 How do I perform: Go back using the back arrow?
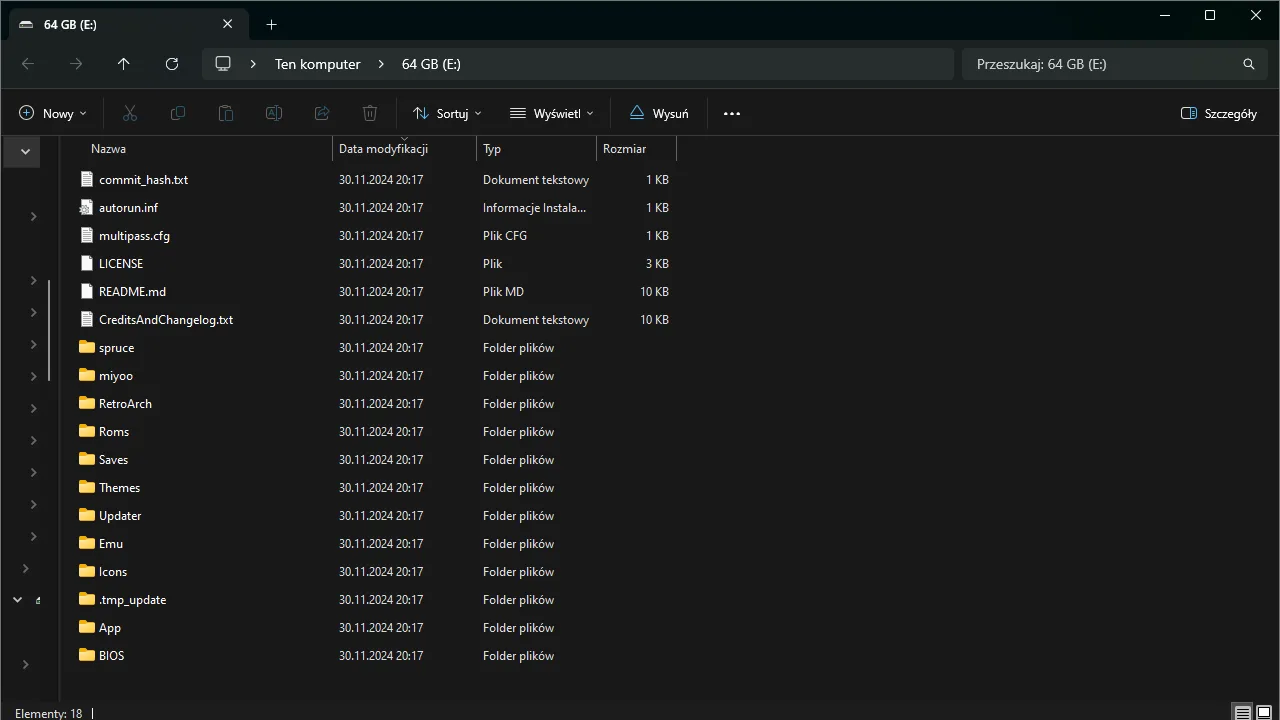(28, 64)
